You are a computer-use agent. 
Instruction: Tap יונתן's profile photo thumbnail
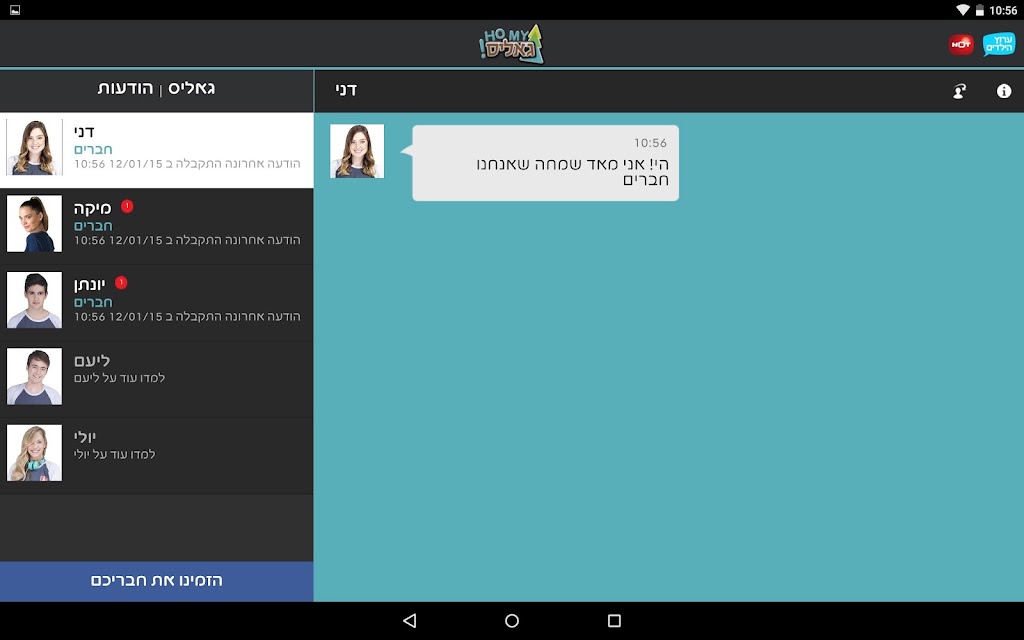35,300
